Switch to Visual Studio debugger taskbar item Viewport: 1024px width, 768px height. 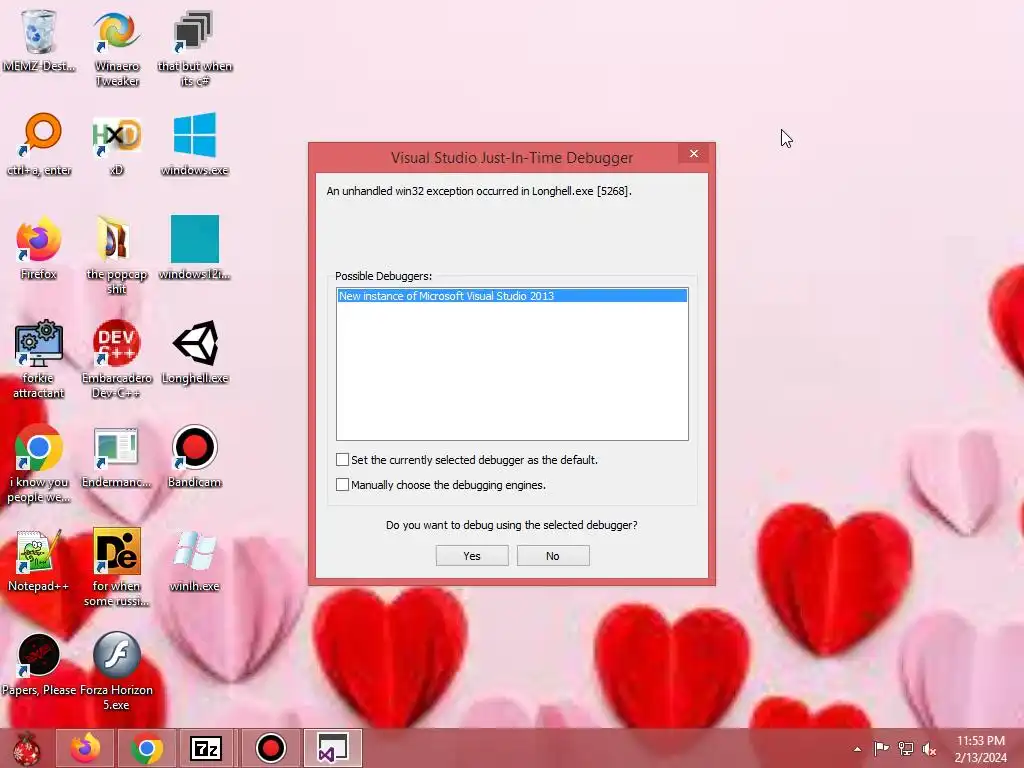click(332, 748)
